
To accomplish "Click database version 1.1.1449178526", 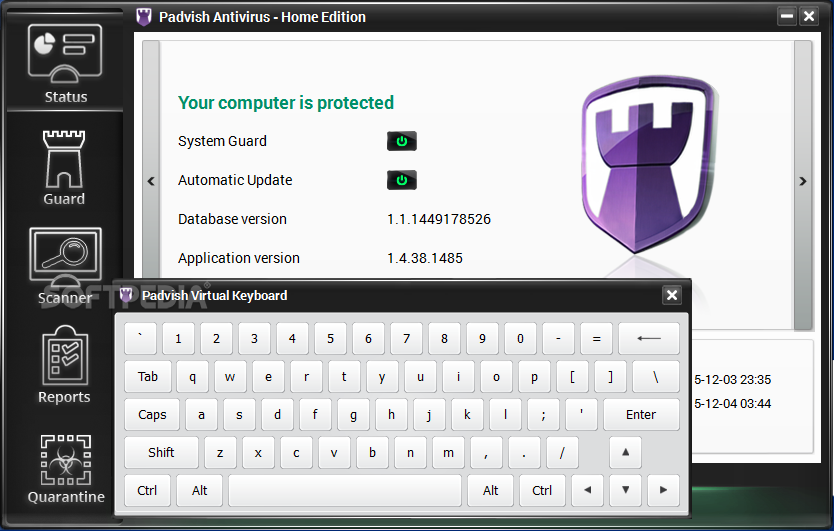I will [439, 219].
